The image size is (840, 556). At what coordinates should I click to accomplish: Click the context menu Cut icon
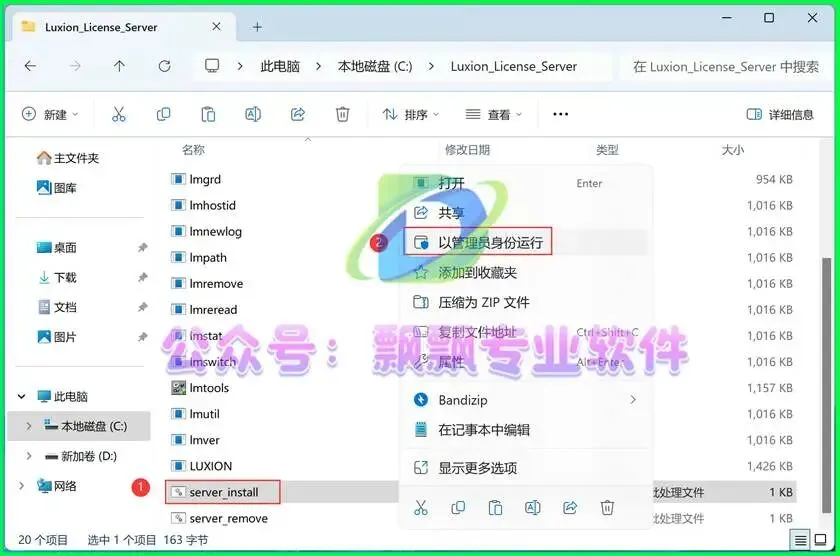tap(421, 507)
